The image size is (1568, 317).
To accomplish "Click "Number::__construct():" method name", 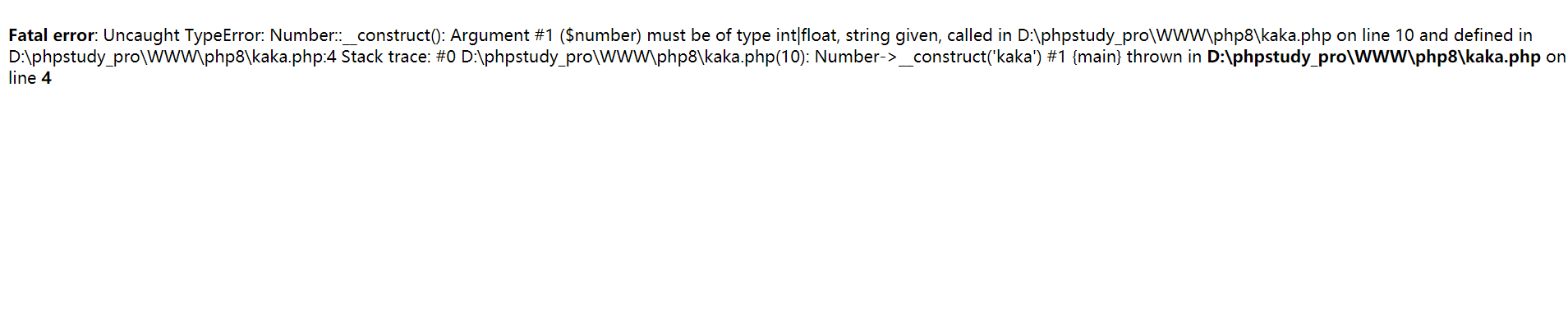I will point(357,35).
